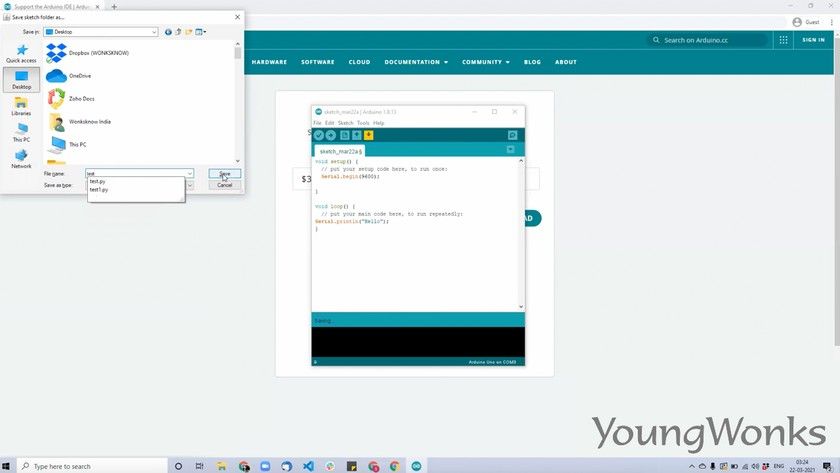Open File Explorer from the taskbar
840x473 pixels.
coord(221,466)
